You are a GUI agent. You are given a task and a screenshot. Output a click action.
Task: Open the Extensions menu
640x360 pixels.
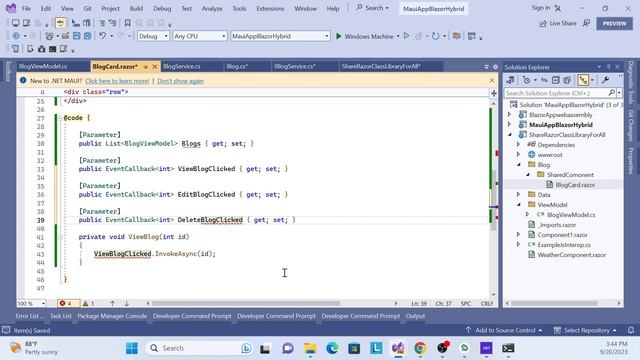pyautogui.click(x=270, y=8)
